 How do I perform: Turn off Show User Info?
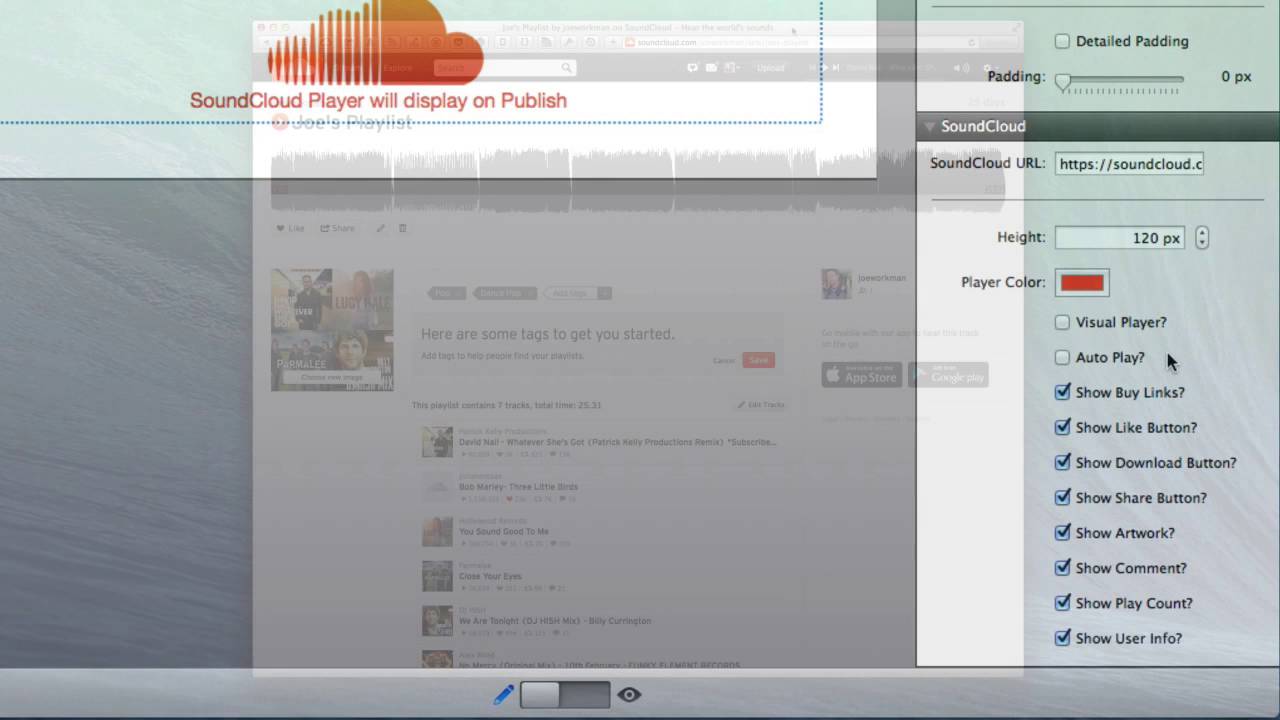coord(1062,638)
